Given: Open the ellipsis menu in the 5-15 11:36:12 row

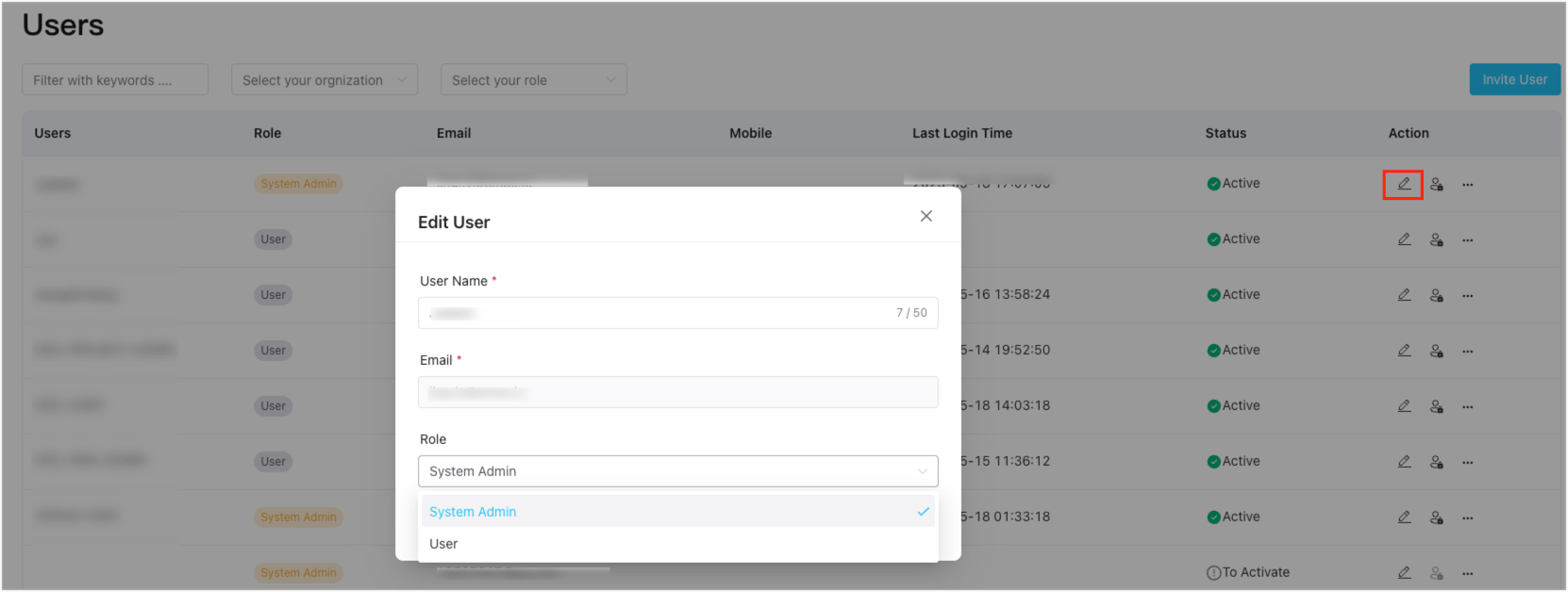Looking at the screenshot, I should [1467, 463].
